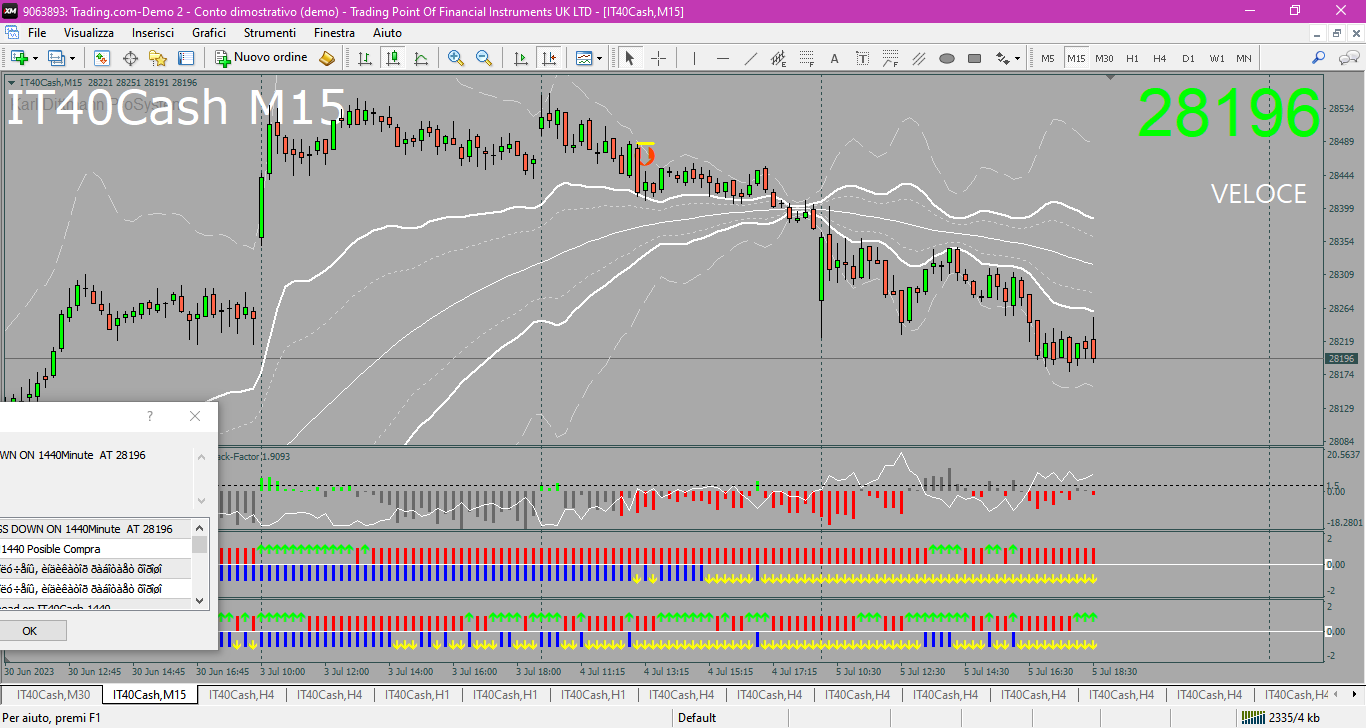Switch timeframe to D1
The width and height of the screenshot is (1366, 728).
[1188, 58]
